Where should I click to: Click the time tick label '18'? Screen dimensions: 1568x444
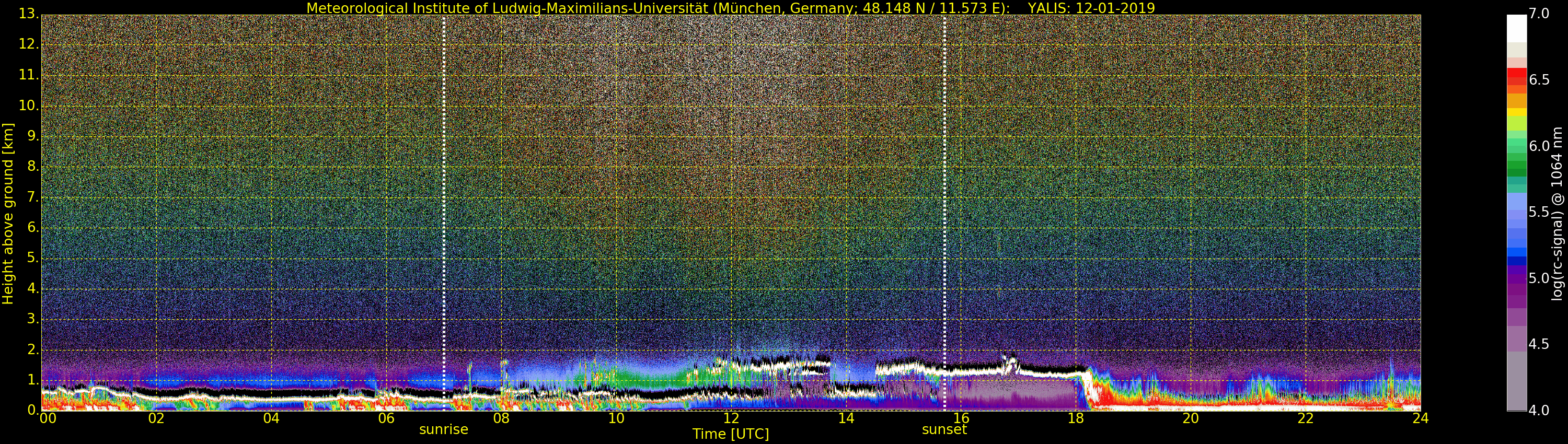tap(1076, 418)
